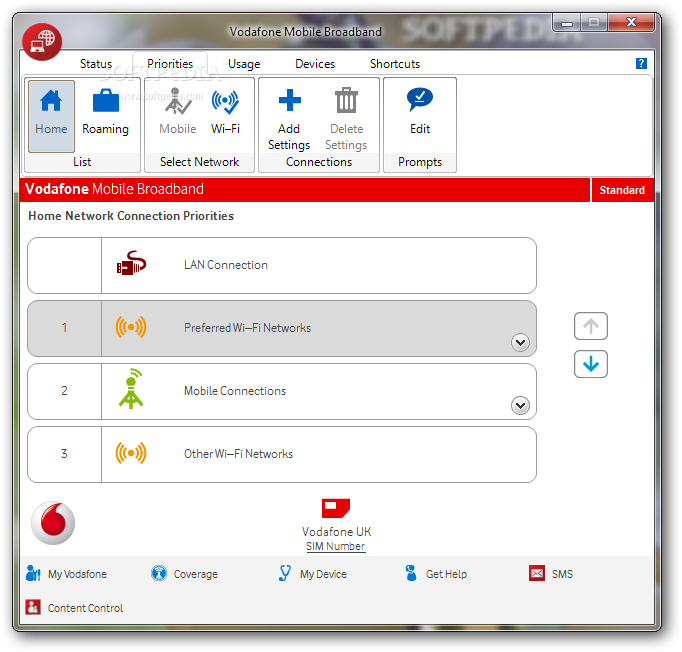682x652 pixels.
Task: Expand the Mobile Connections row
Action: [520, 406]
